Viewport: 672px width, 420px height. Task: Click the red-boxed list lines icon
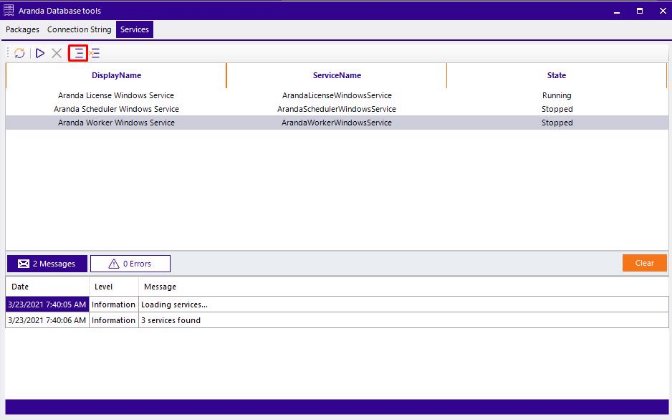point(78,53)
